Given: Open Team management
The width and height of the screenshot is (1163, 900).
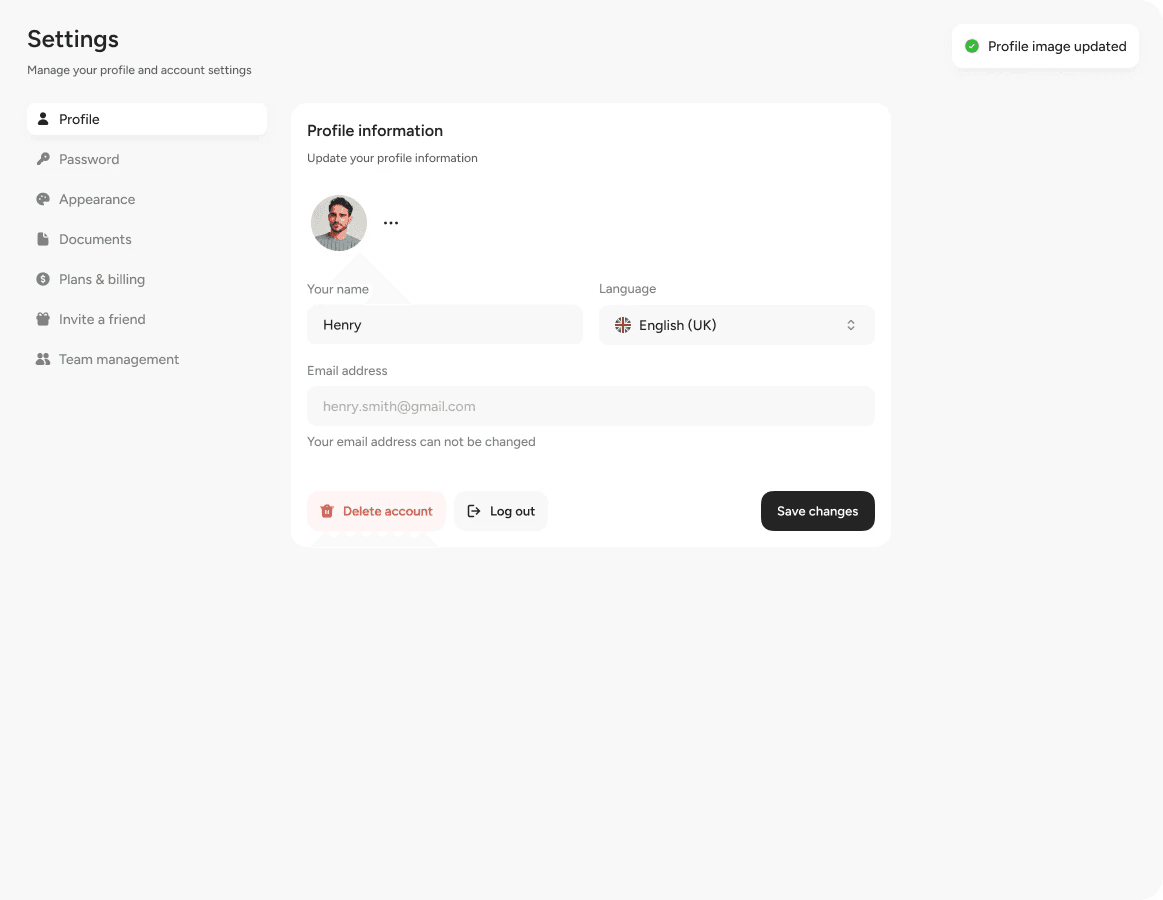Looking at the screenshot, I should 119,360.
